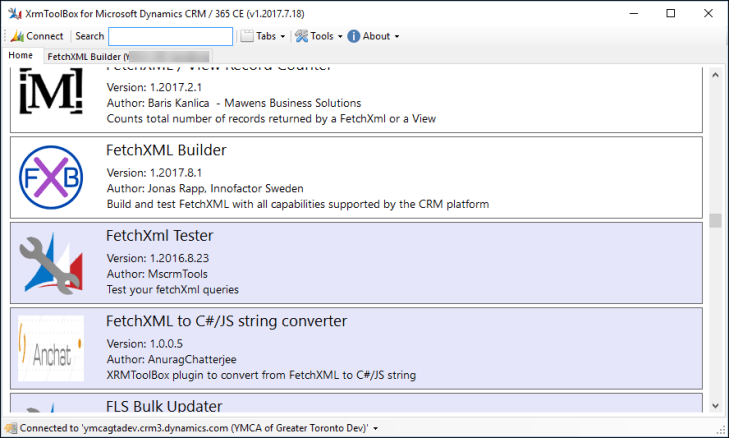Click the Mawens iM logo icon

[x=51, y=91]
